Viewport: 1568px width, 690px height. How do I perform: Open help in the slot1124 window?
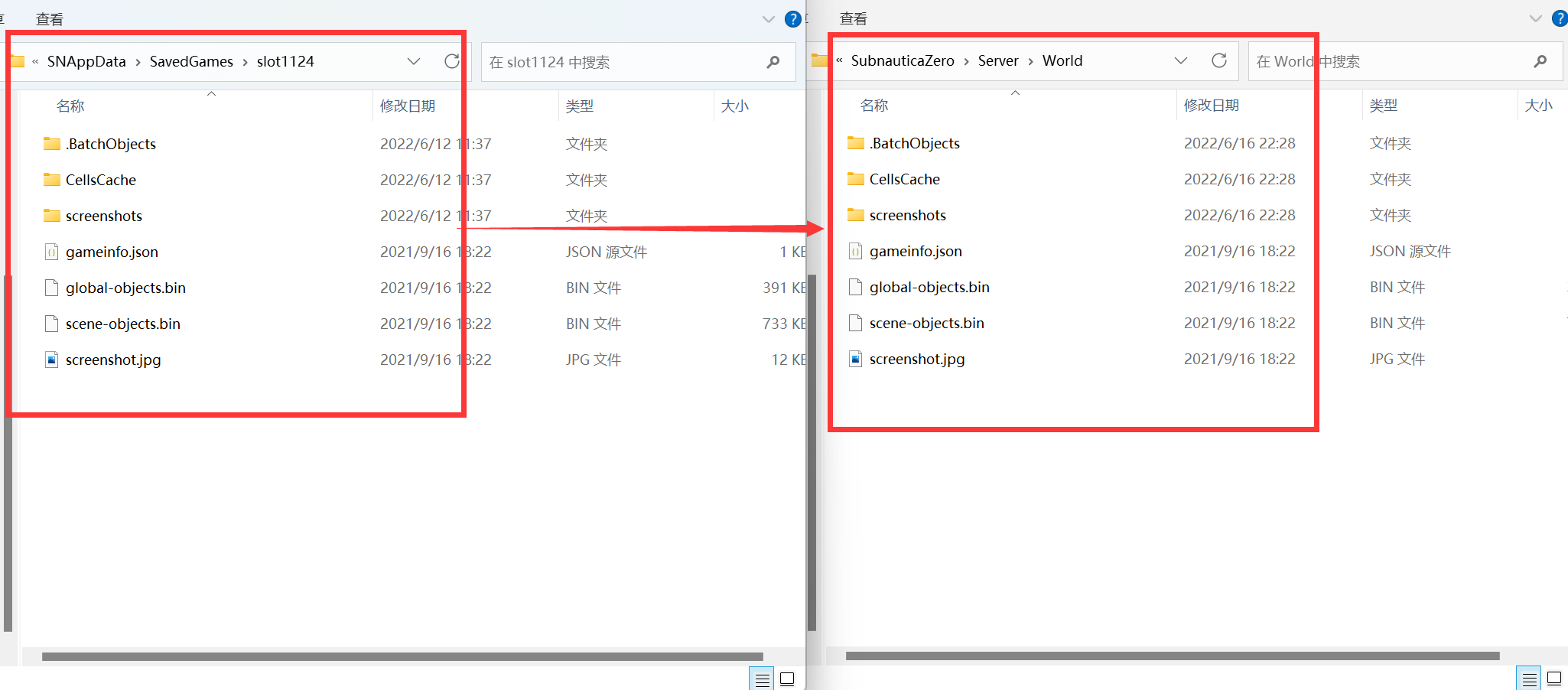point(793,19)
